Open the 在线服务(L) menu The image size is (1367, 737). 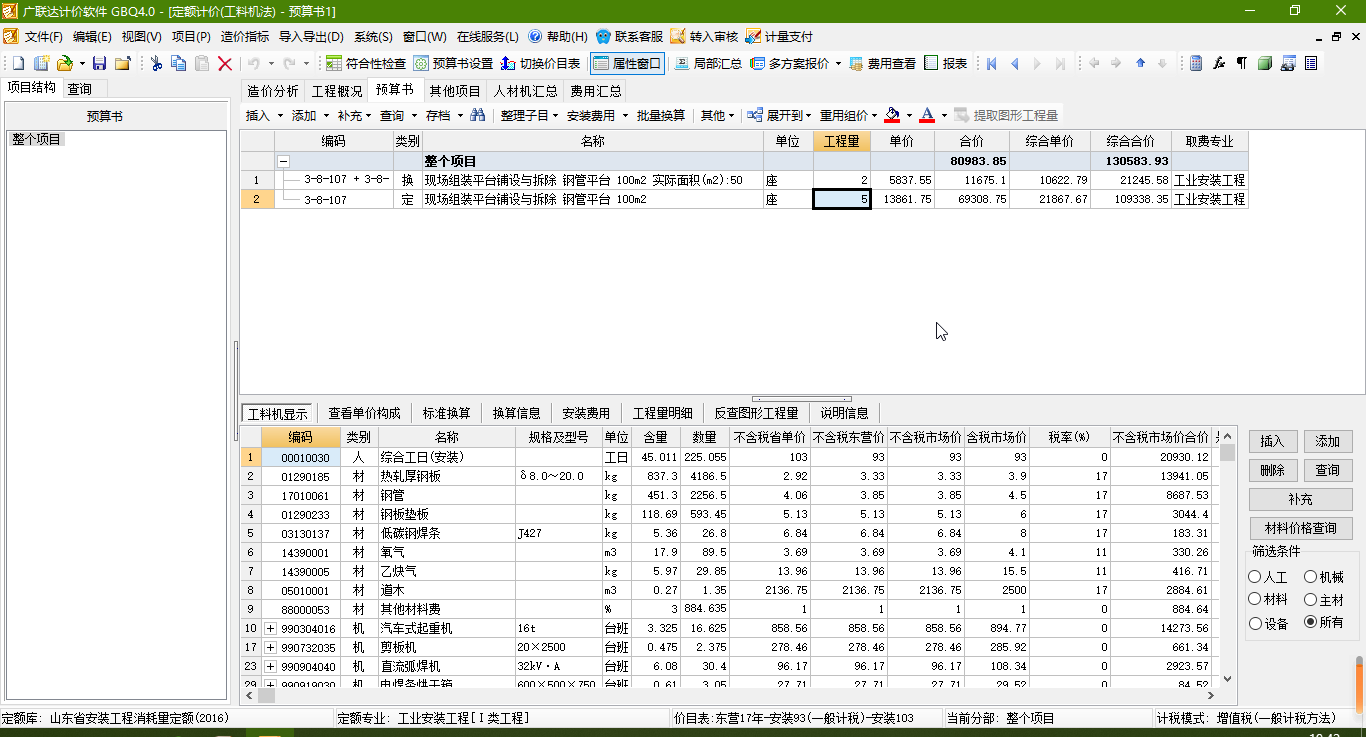pyautogui.click(x=488, y=37)
